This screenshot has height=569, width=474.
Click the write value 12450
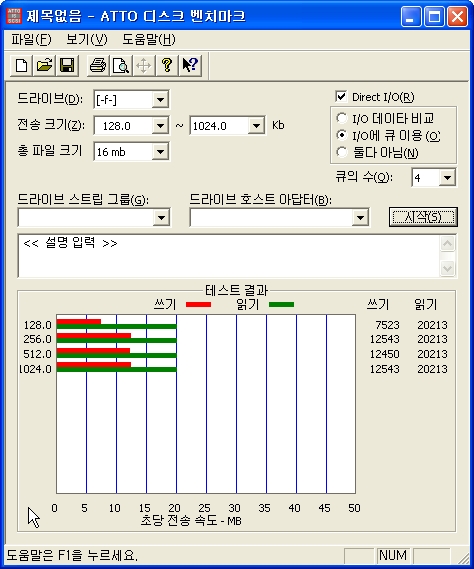pos(384,354)
